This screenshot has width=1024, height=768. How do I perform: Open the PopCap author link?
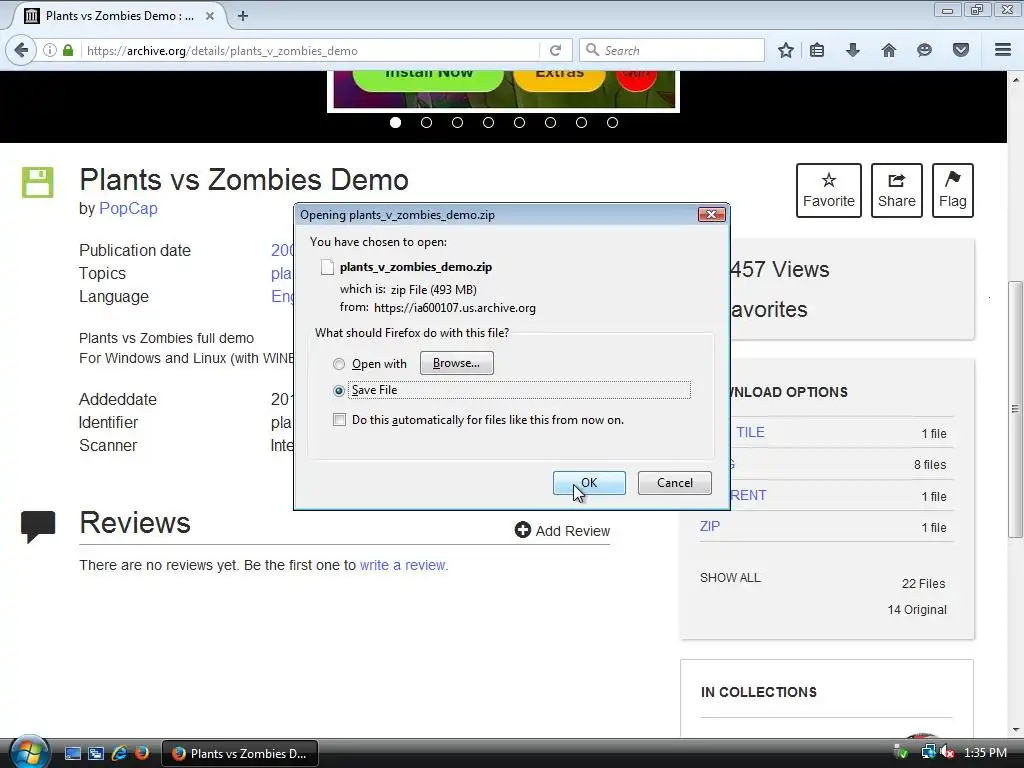(128, 208)
